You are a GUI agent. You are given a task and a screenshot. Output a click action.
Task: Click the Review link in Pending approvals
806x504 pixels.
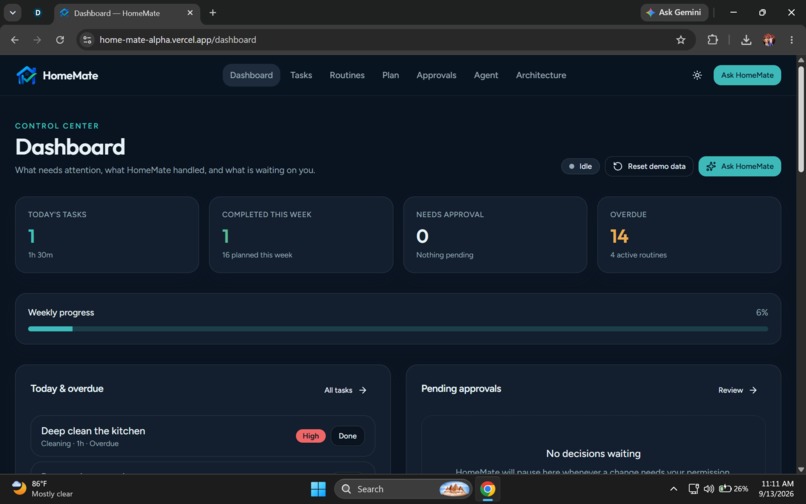pyautogui.click(x=738, y=390)
